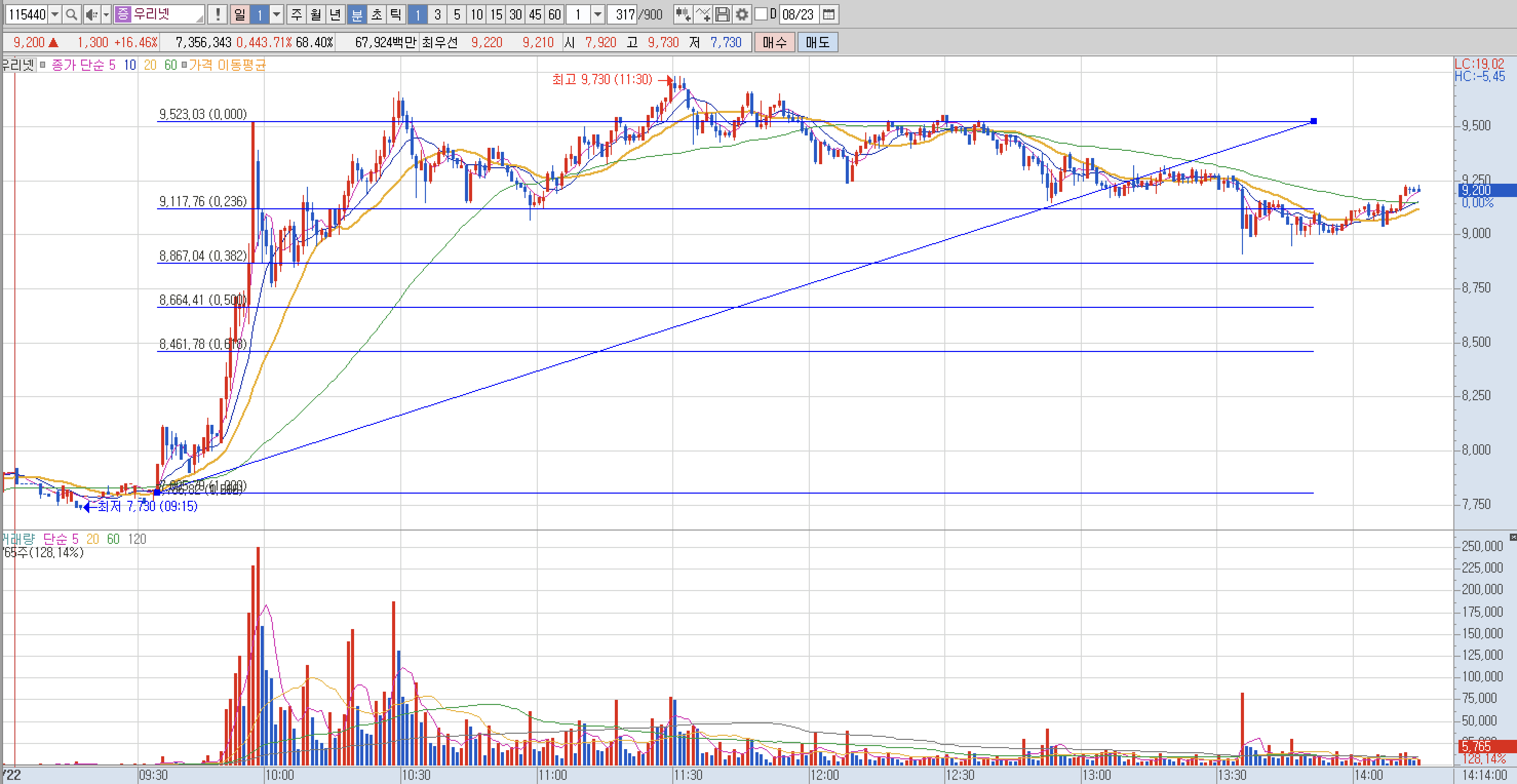The height and width of the screenshot is (784, 1517).
Task: Click the save chart floppy disk icon
Action: (723, 14)
